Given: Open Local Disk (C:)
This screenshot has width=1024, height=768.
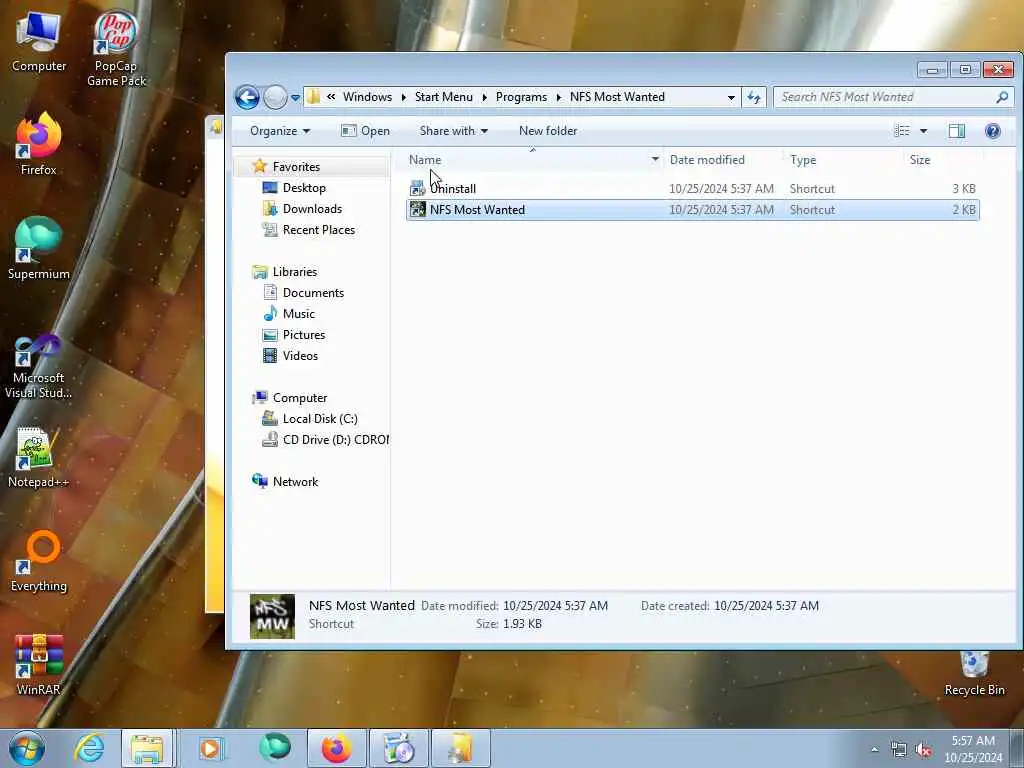Looking at the screenshot, I should (x=320, y=419).
